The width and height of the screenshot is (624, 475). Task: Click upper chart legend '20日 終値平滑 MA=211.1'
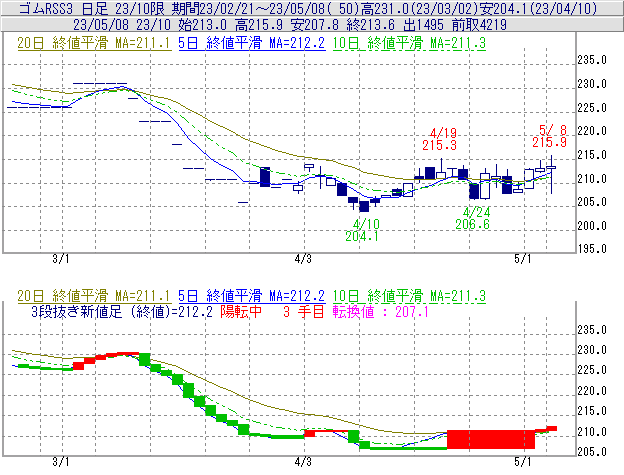pyautogui.click(x=94, y=43)
